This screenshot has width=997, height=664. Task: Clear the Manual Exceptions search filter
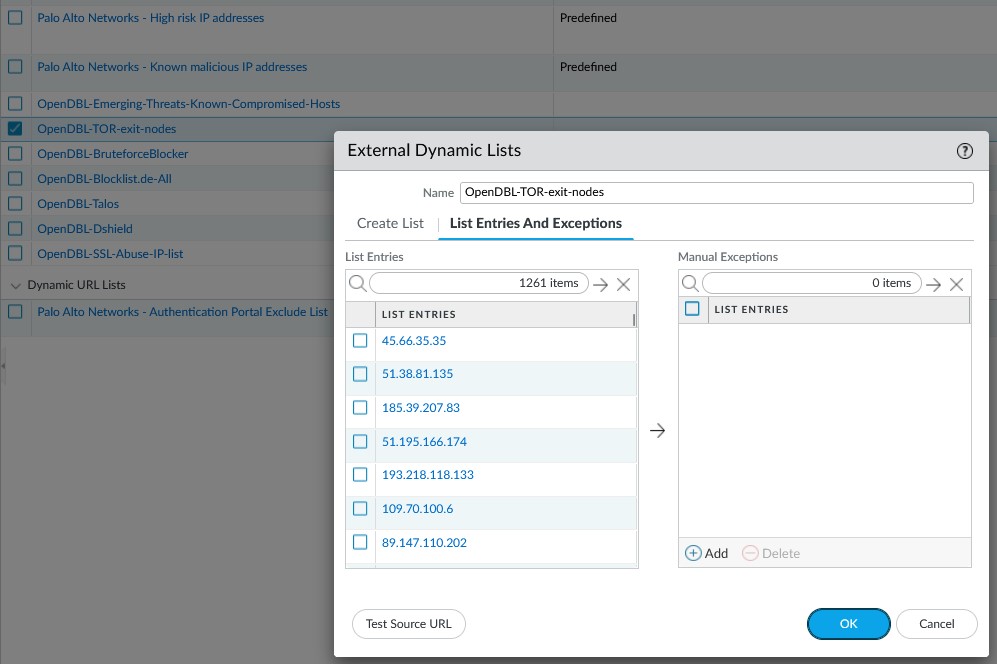[x=956, y=284]
